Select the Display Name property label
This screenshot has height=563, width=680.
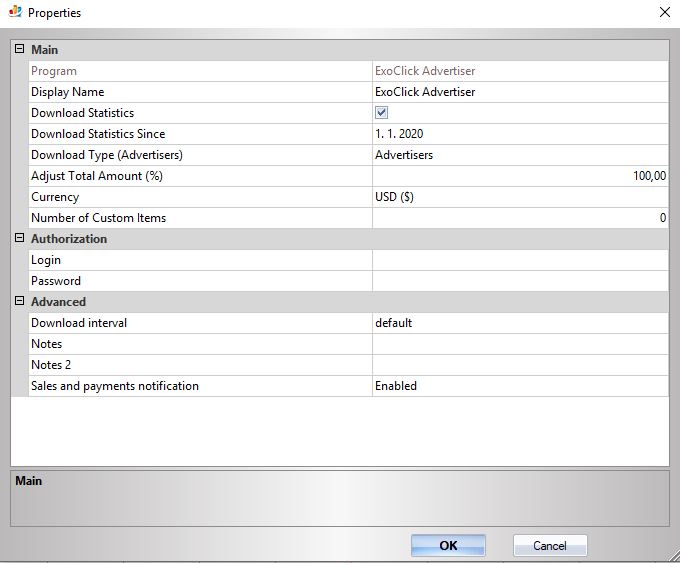pos(68,92)
